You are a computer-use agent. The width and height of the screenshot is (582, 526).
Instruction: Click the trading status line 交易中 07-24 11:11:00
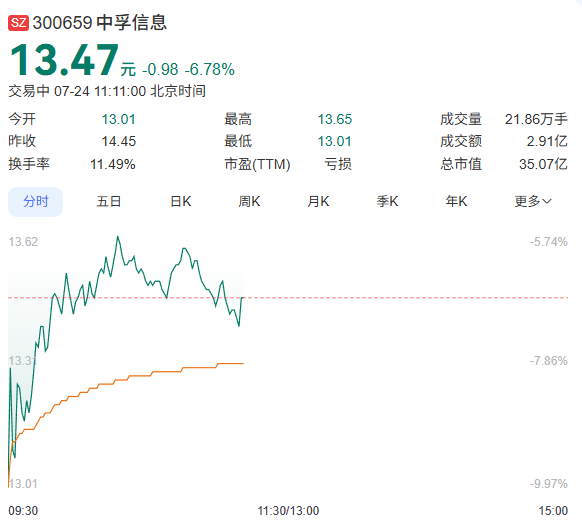coord(77,91)
